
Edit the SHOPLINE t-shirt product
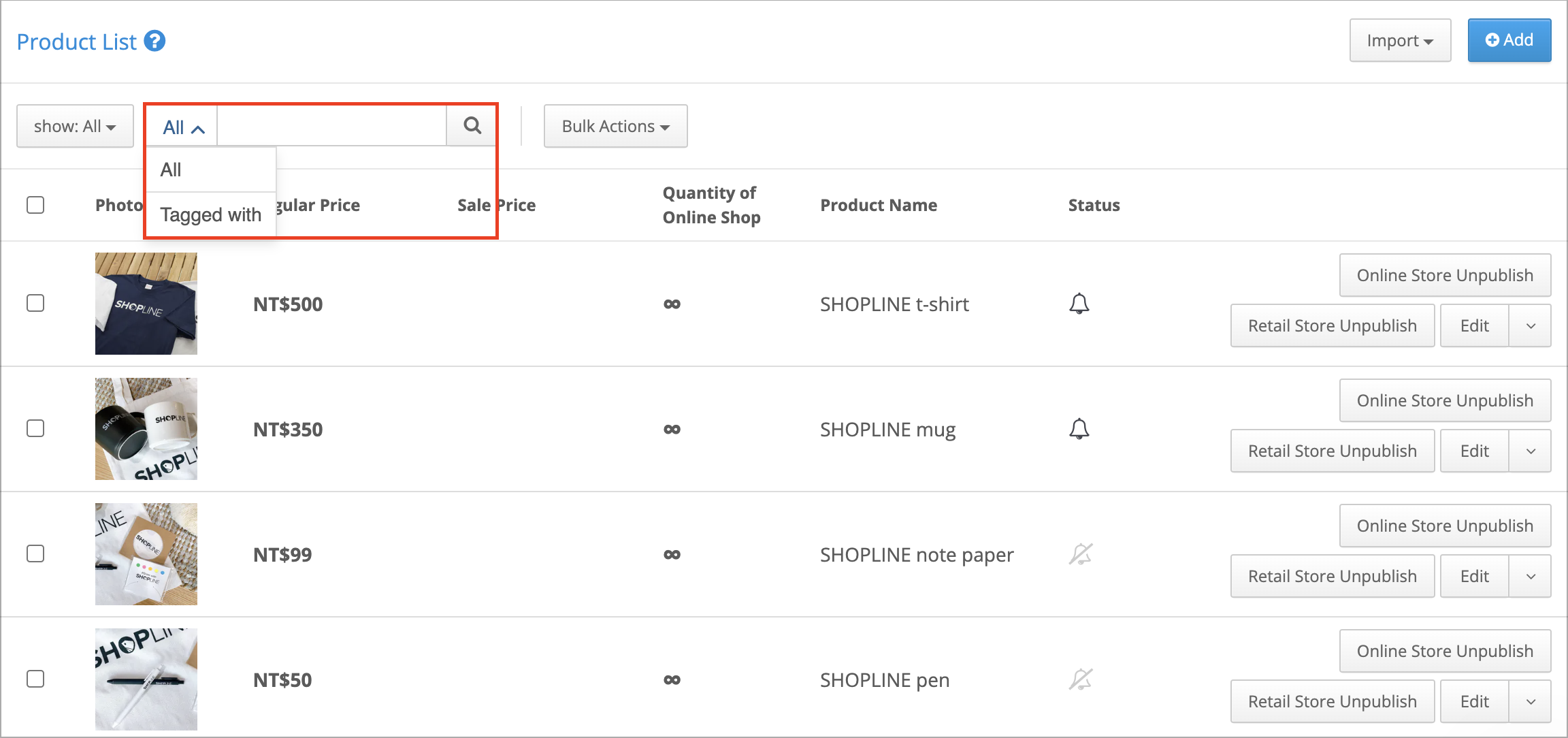click(1475, 325)
